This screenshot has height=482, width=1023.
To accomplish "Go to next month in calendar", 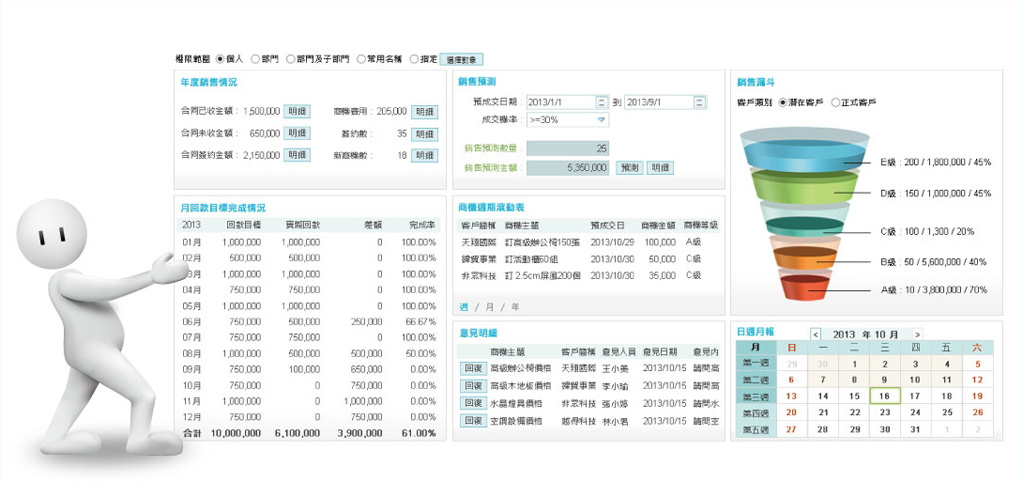I will tap(917, 334).
